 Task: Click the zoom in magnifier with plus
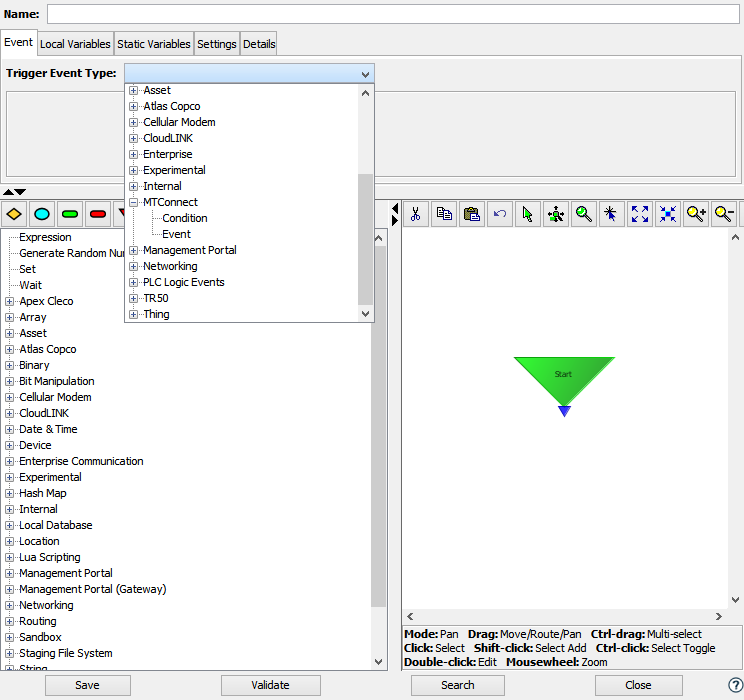[x=696, y=213]
